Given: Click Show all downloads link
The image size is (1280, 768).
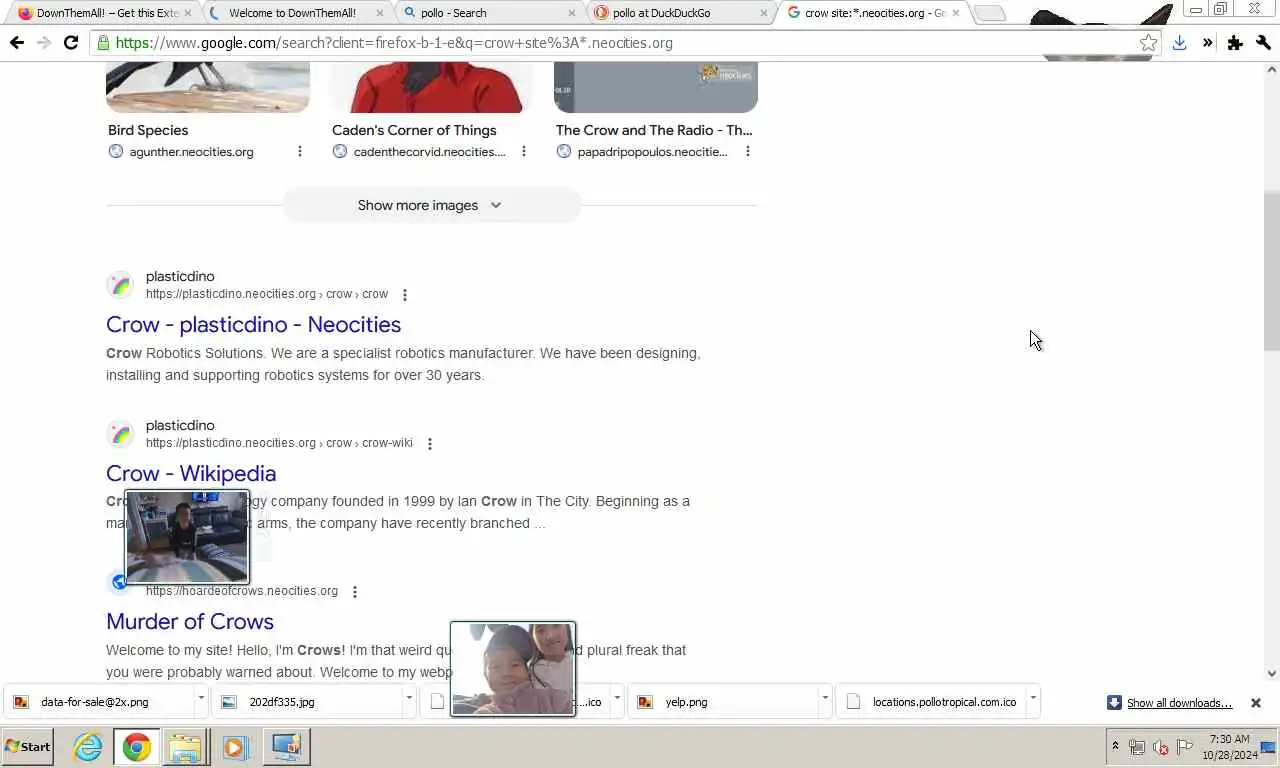Looking at the screenshot, I should click(1179, 703).
